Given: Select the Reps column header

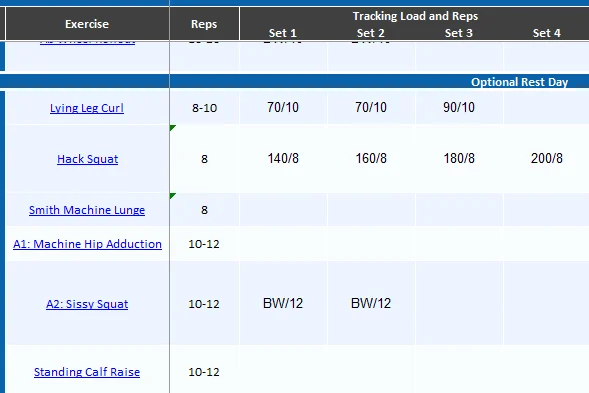Looking at the screenshot, I should coord(204,24).
